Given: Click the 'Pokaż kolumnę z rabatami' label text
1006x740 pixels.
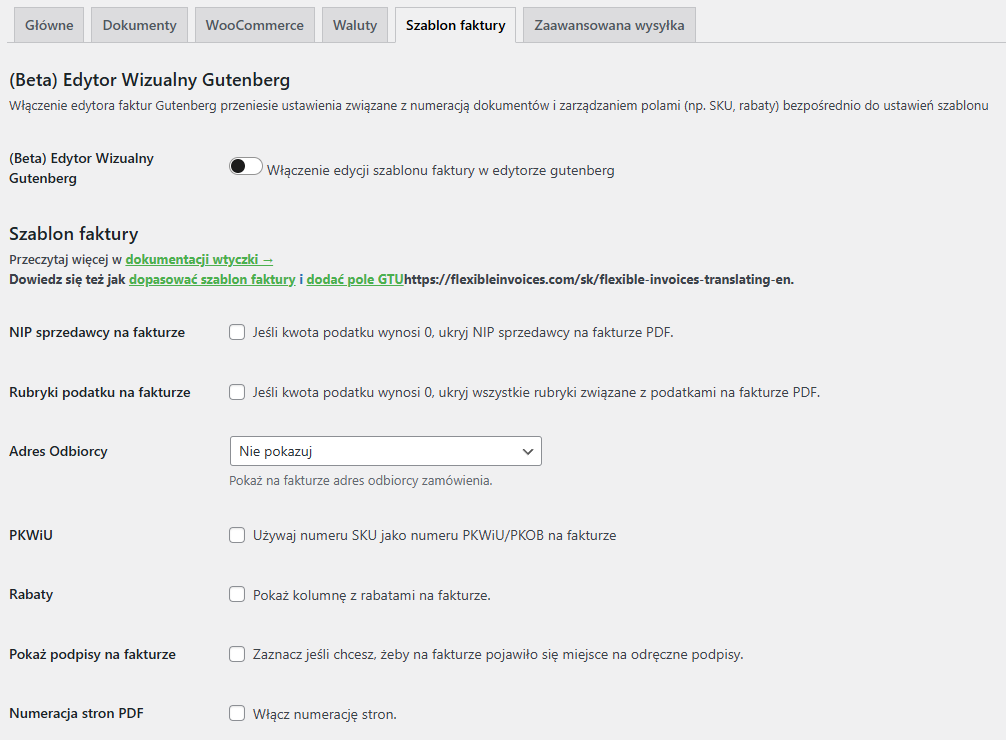Looking at the screenshot, I should [x=371, y=595].
